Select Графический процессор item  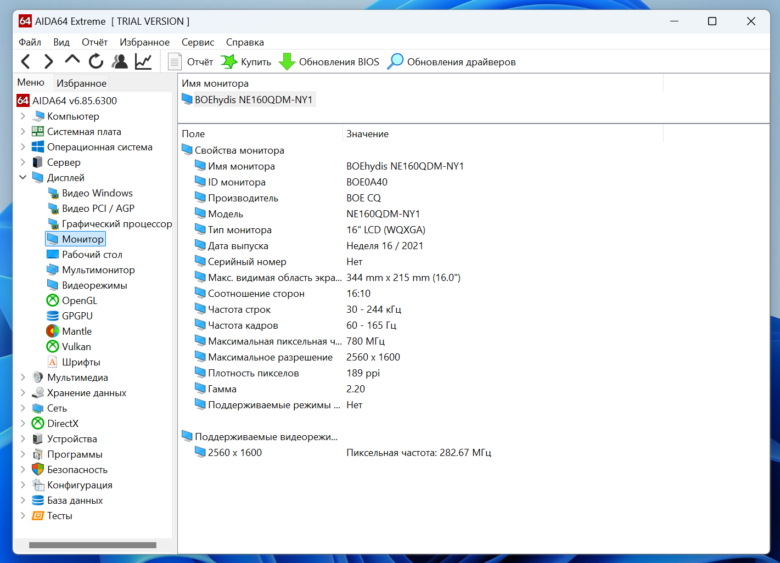(109, 224)
